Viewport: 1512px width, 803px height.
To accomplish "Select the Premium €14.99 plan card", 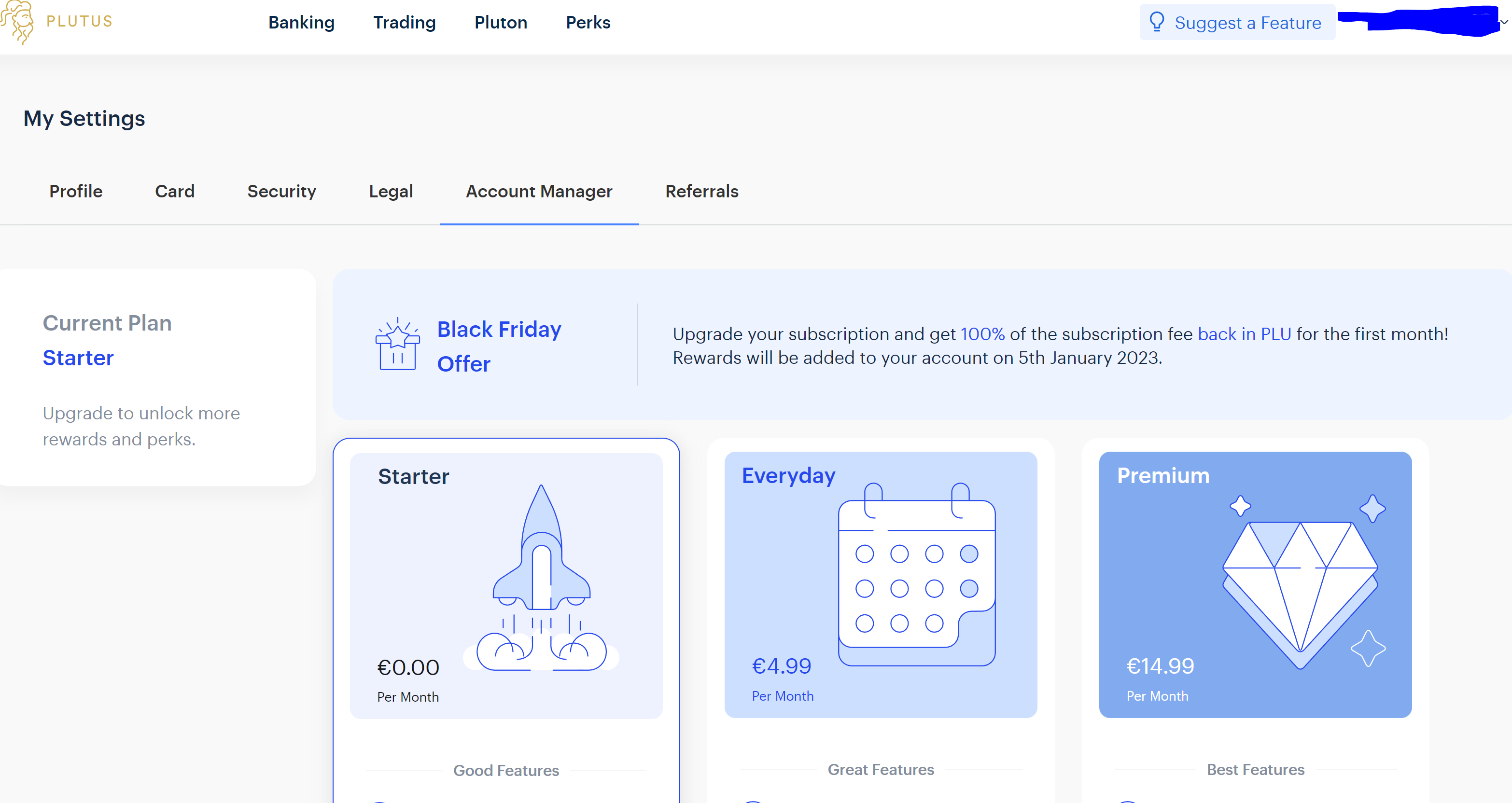I will (x=1160, y=666).
